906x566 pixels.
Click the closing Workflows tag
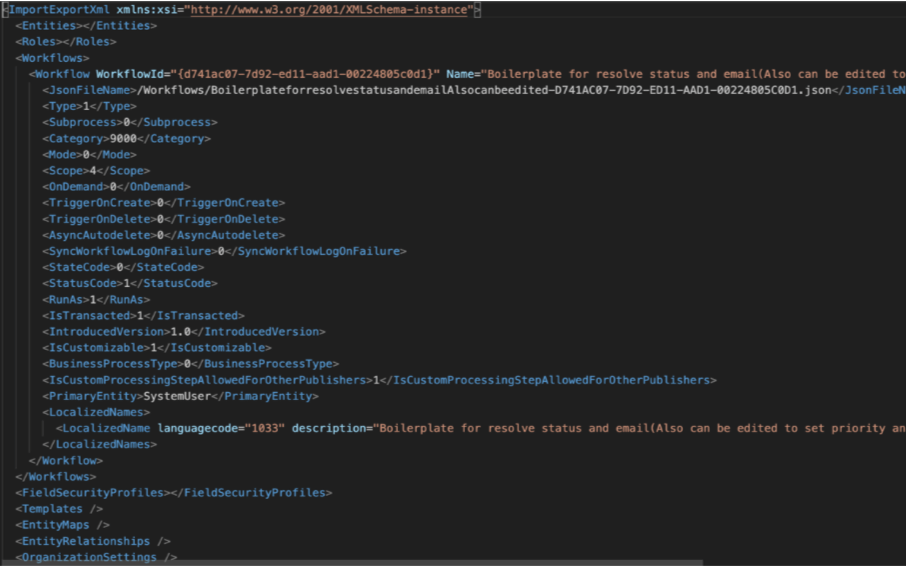point(56,476)
